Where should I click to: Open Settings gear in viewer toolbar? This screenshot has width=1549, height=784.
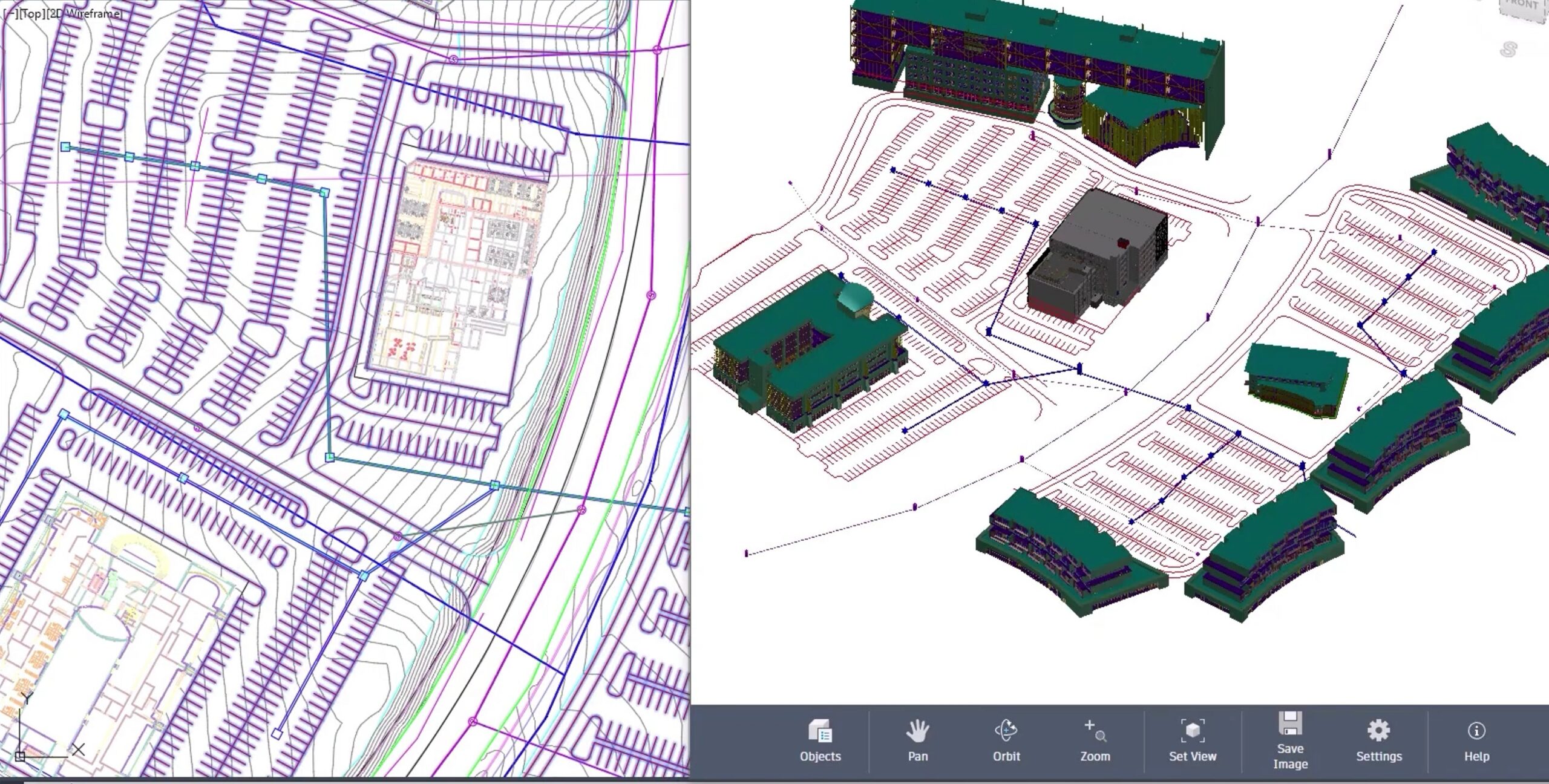pyautogui.click(x=1378, y=741)
